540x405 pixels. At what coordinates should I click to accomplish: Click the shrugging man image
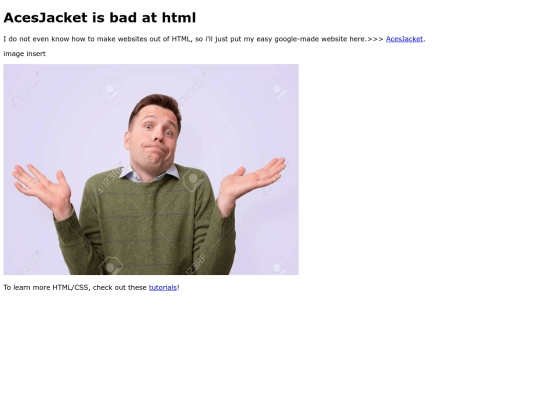point(151,169)
